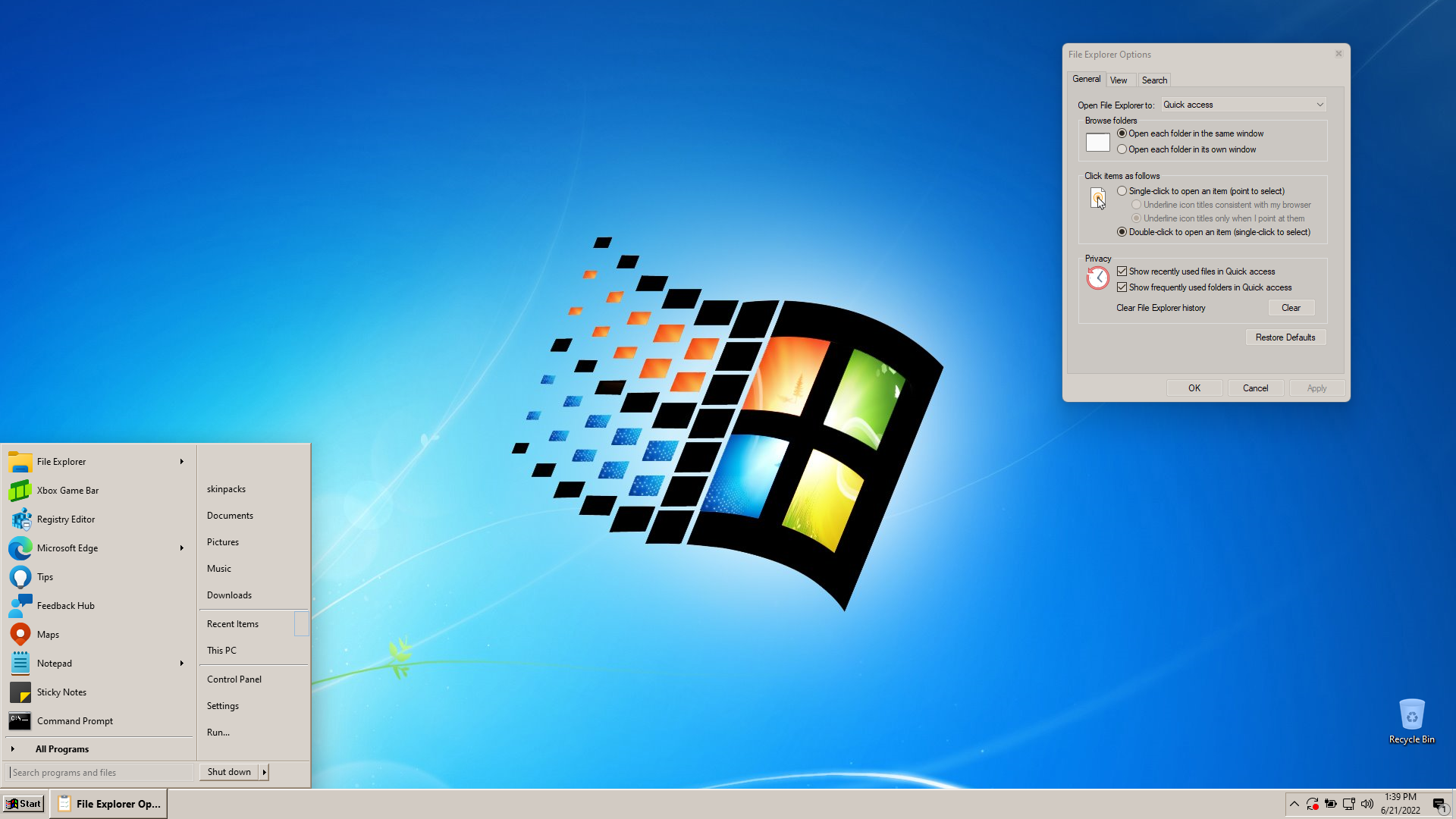Uncheck Show recently used files
Image resolution: width=1456 pixels, height=819 pixels.
(1122, 271)
